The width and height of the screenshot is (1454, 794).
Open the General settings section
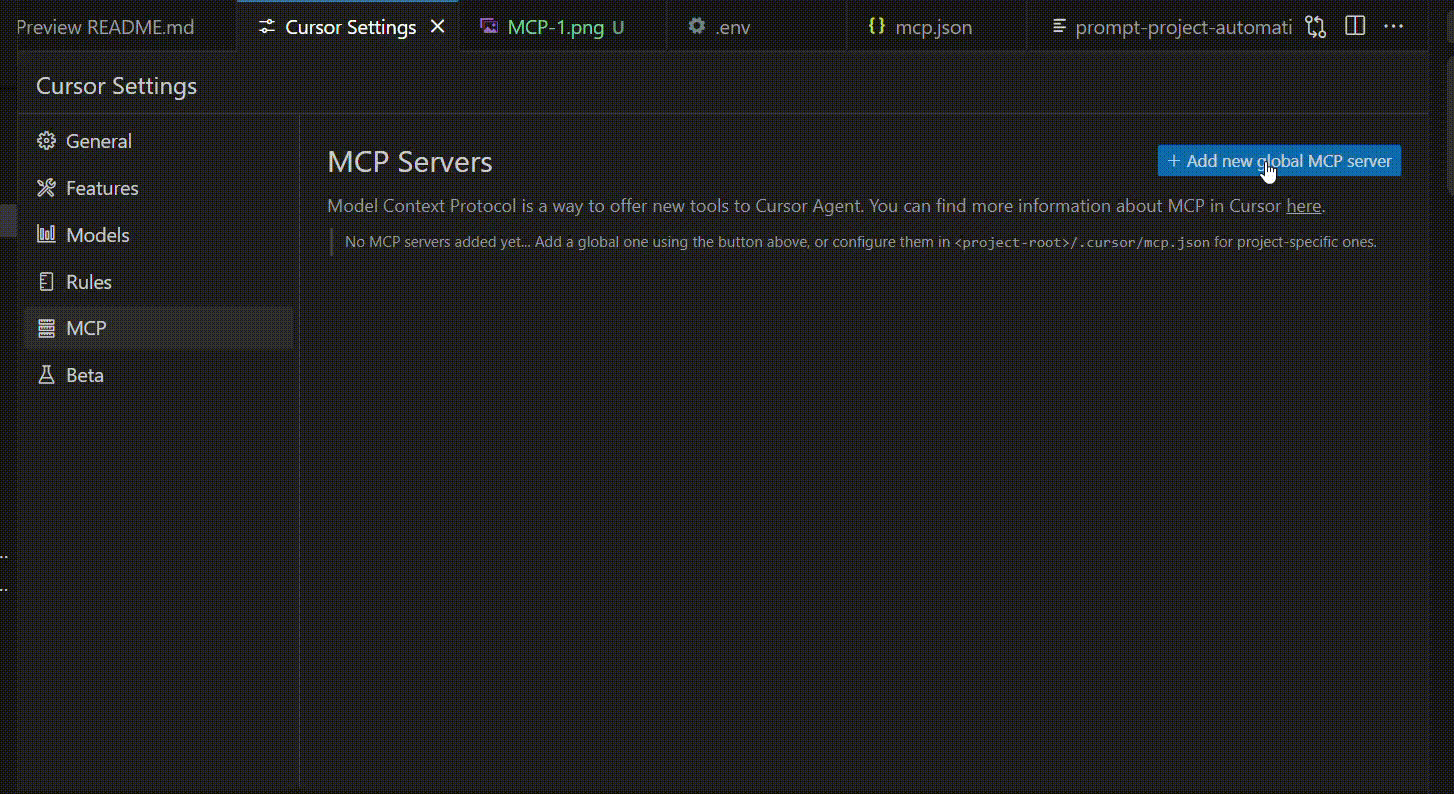pos(158,141)
